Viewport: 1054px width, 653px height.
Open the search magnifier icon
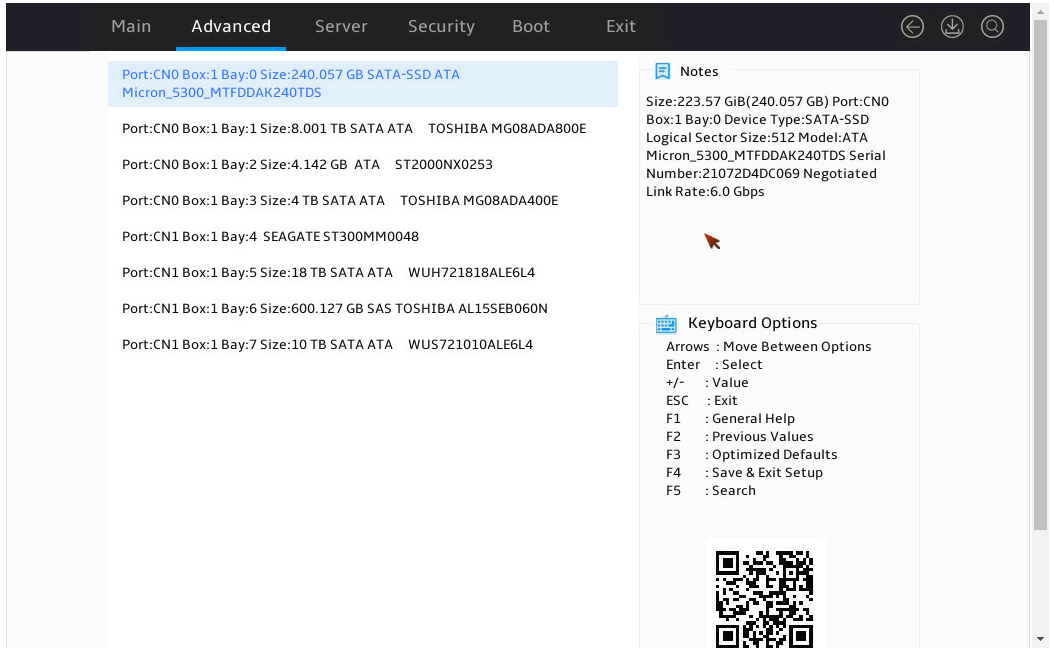point(992,27)
